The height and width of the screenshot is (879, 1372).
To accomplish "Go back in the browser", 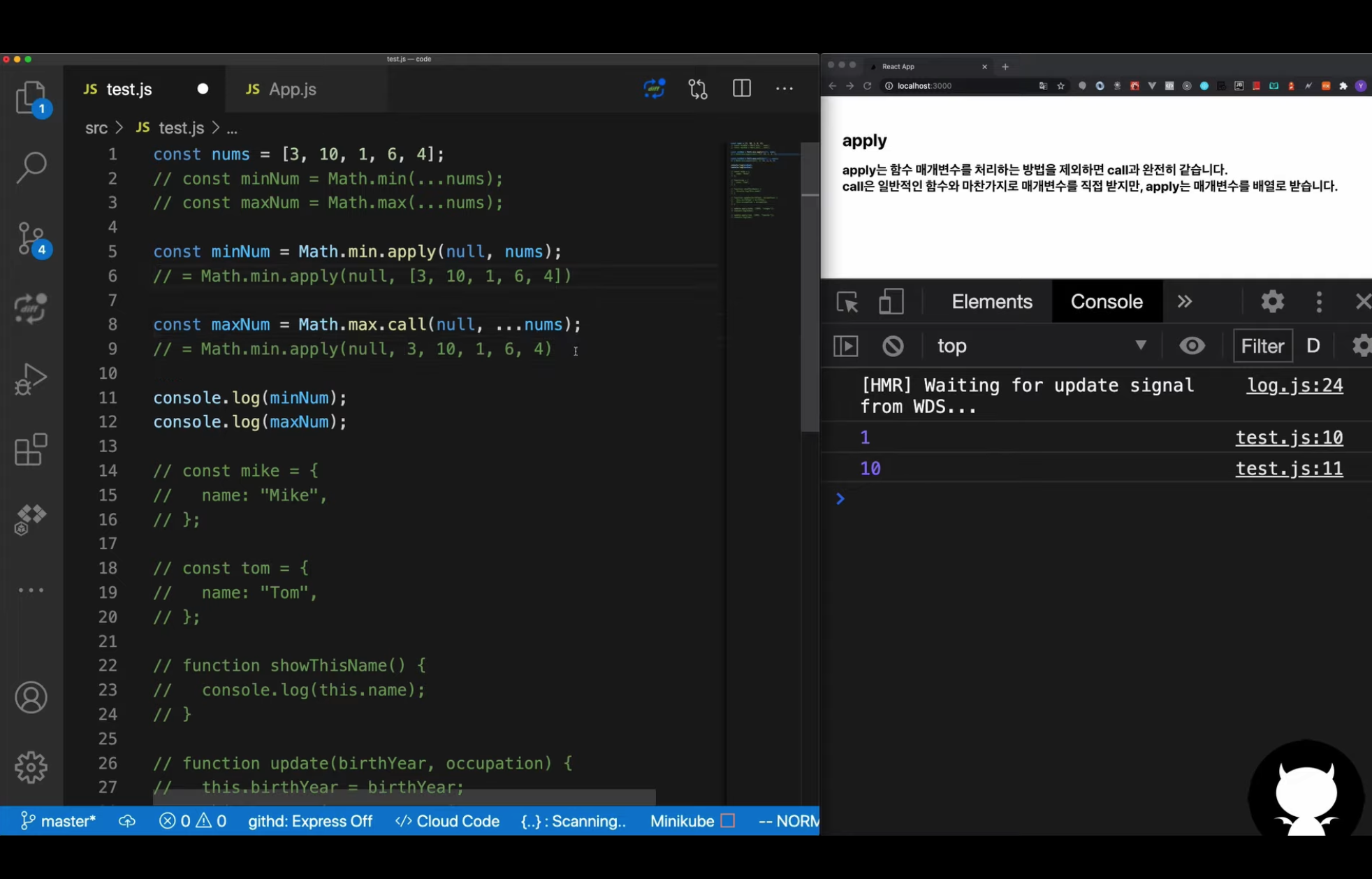I will pyautogui.click(x=832, y=86).
